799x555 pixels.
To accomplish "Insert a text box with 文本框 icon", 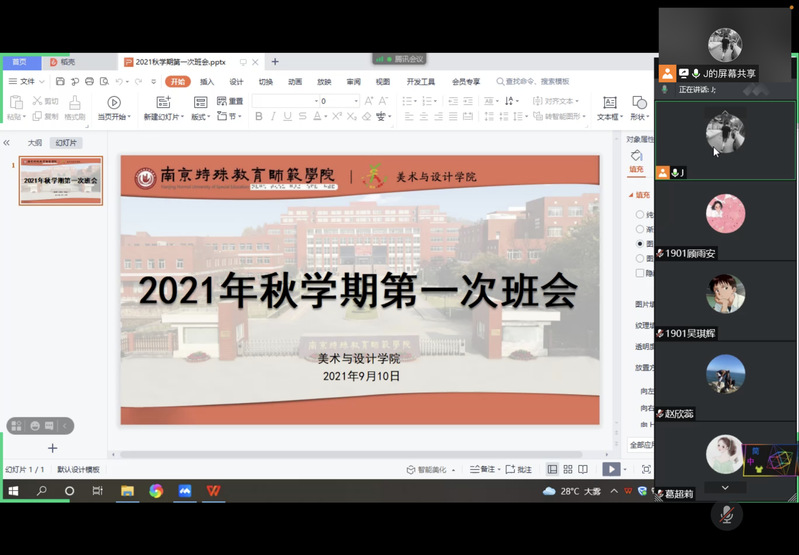I will click(x=608, y=103).
